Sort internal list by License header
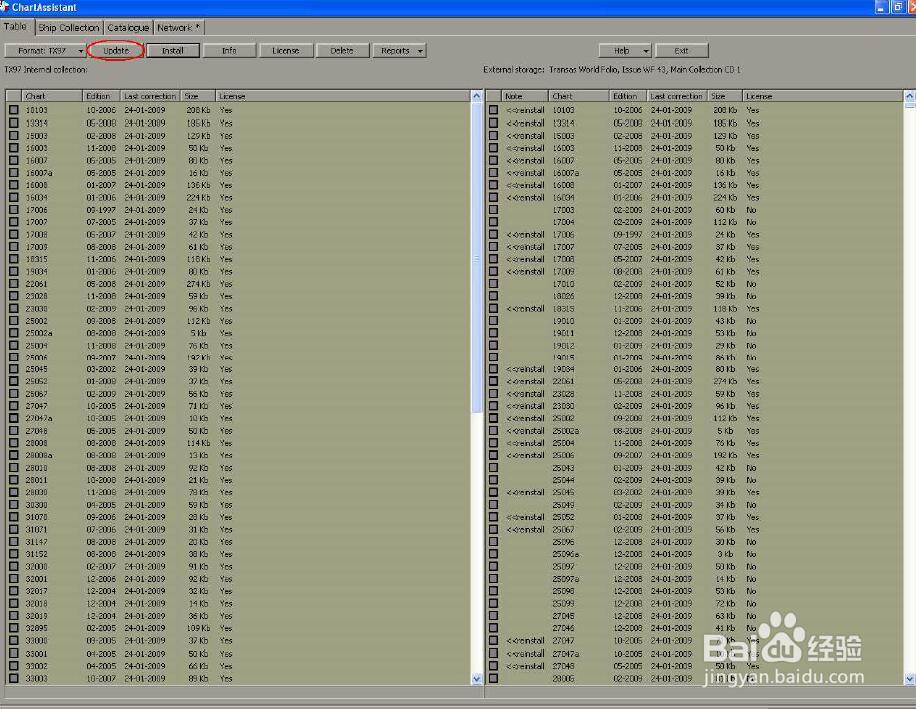The width and height of the screenshot is (916, 709). pos(342,96)
